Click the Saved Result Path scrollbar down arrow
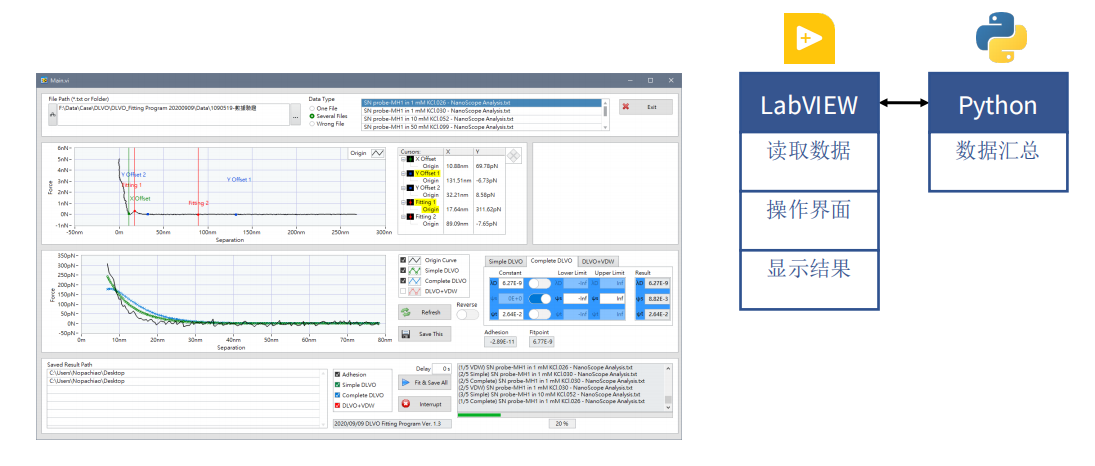 coord(322,423)
